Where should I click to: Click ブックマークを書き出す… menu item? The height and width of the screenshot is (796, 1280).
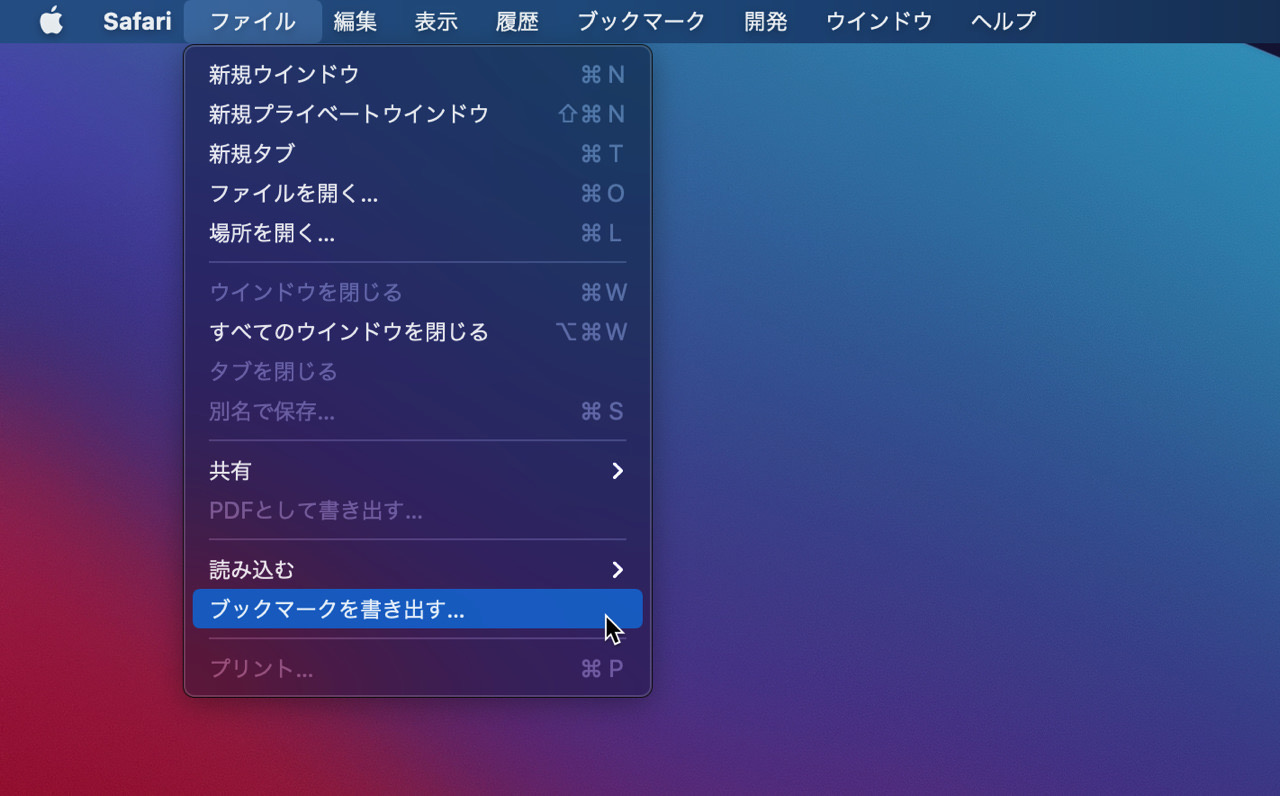[418, 609]
